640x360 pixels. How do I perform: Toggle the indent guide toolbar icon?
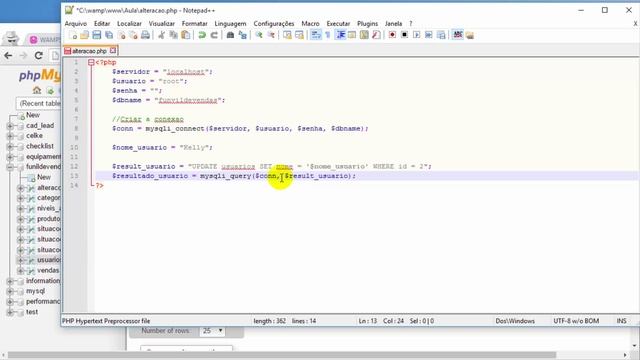click(x=340, y=35)
